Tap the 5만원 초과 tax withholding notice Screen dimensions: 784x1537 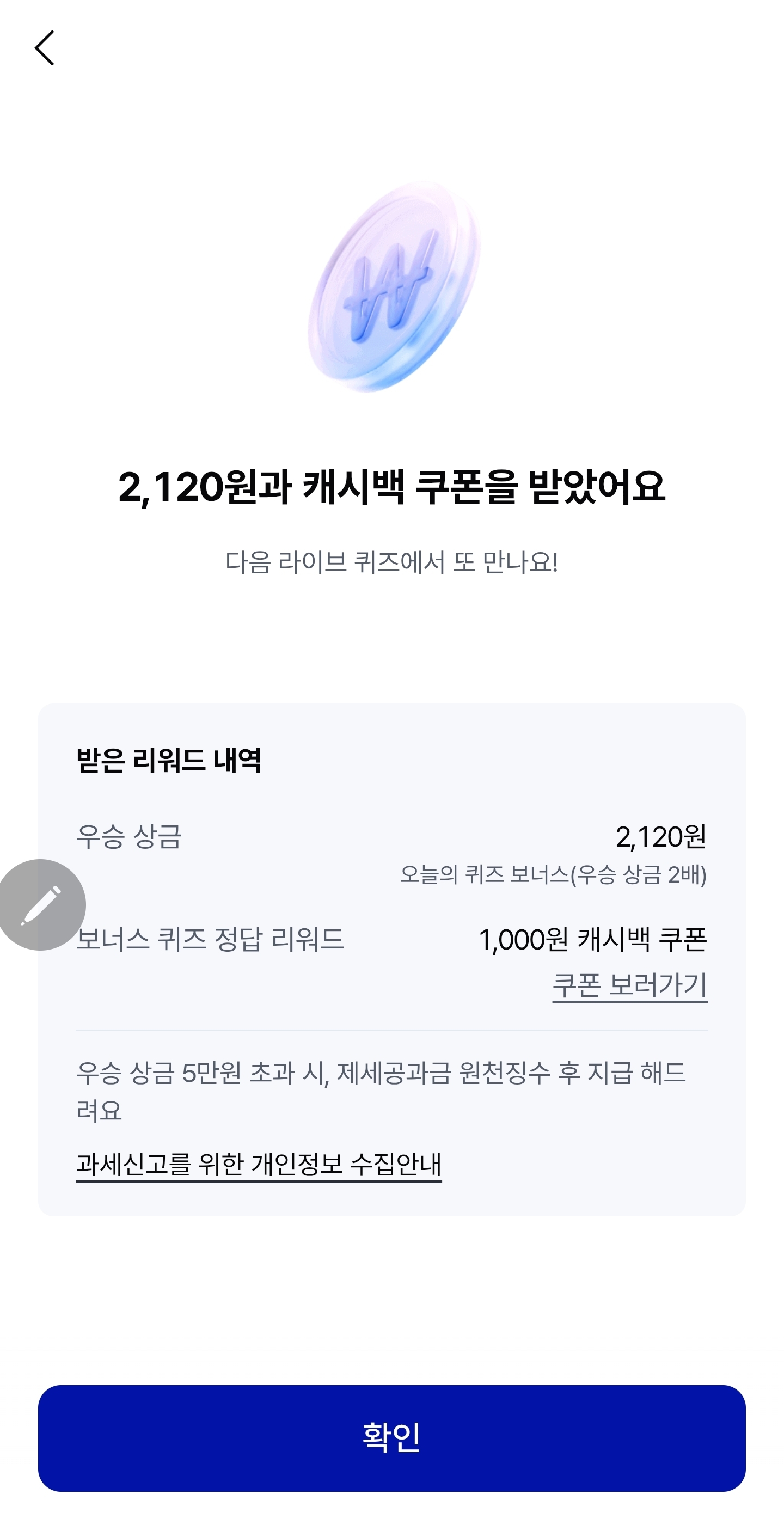[381, 1091]
